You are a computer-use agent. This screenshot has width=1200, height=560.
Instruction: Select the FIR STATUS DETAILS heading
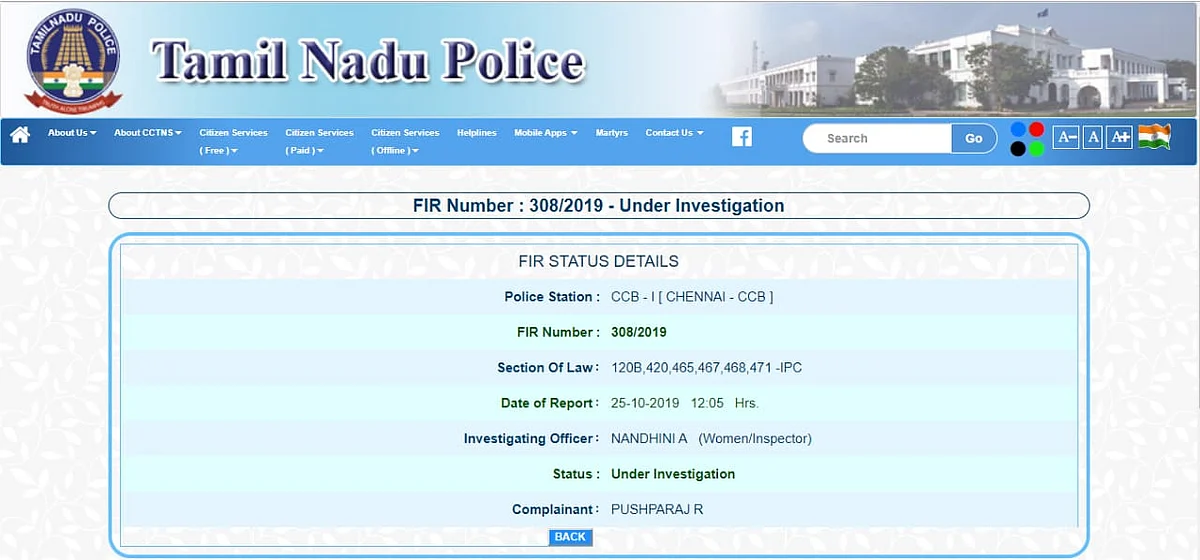[x=598, y=262]
